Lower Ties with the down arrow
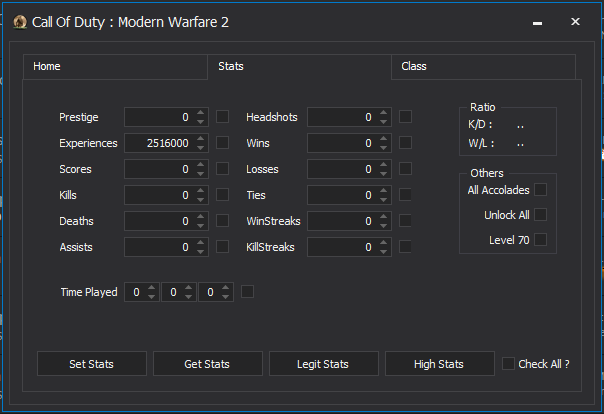604x414 pixels. coord(383,200)
